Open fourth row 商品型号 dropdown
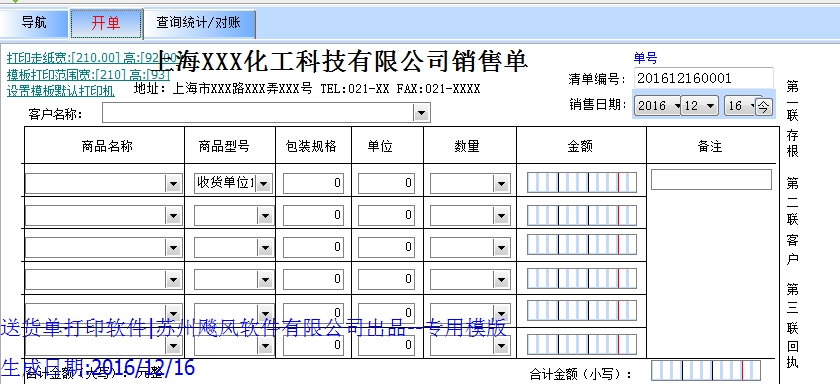This screenshot has width=840, height=384. [x=266, y=280]
